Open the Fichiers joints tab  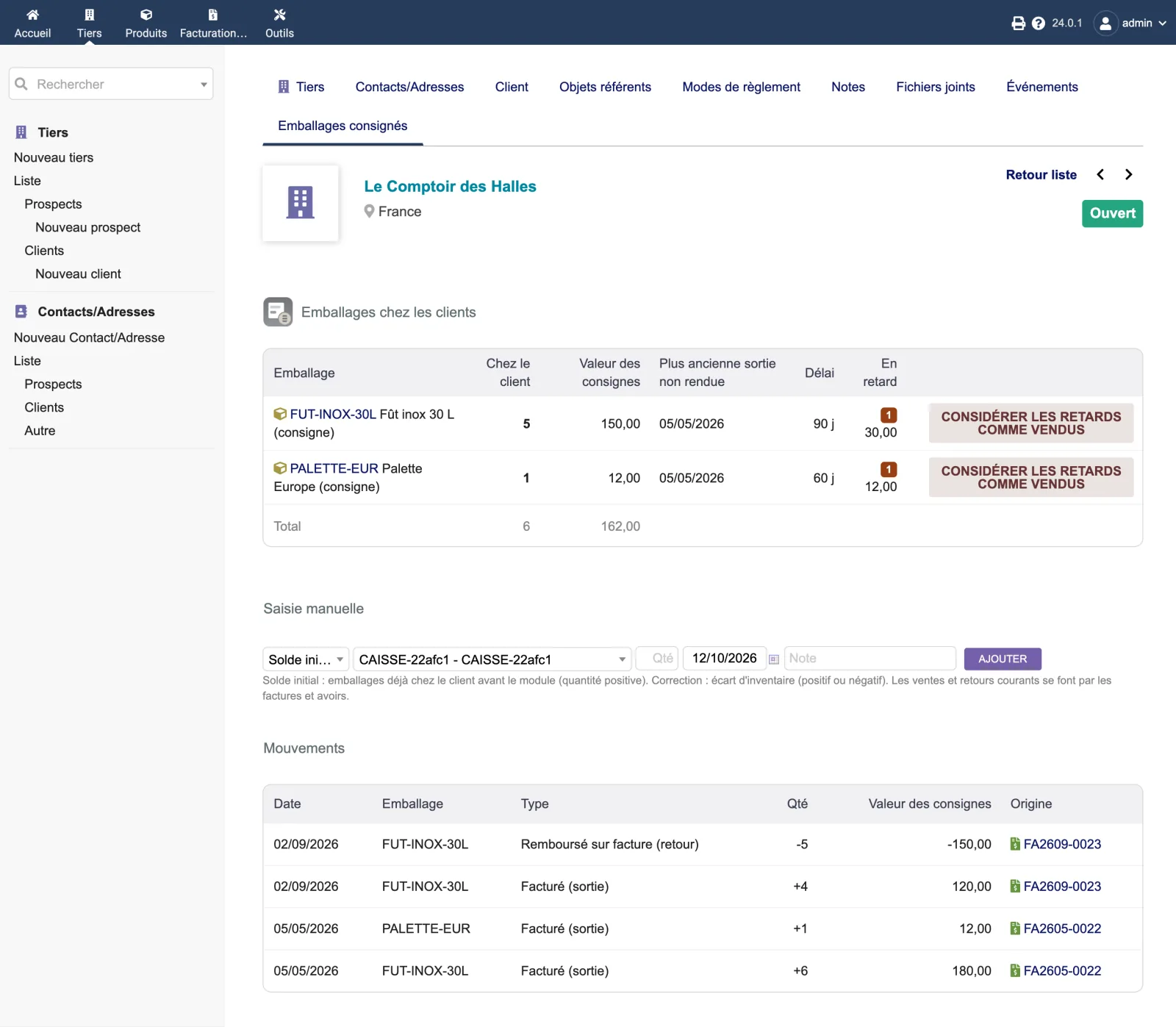936,87
